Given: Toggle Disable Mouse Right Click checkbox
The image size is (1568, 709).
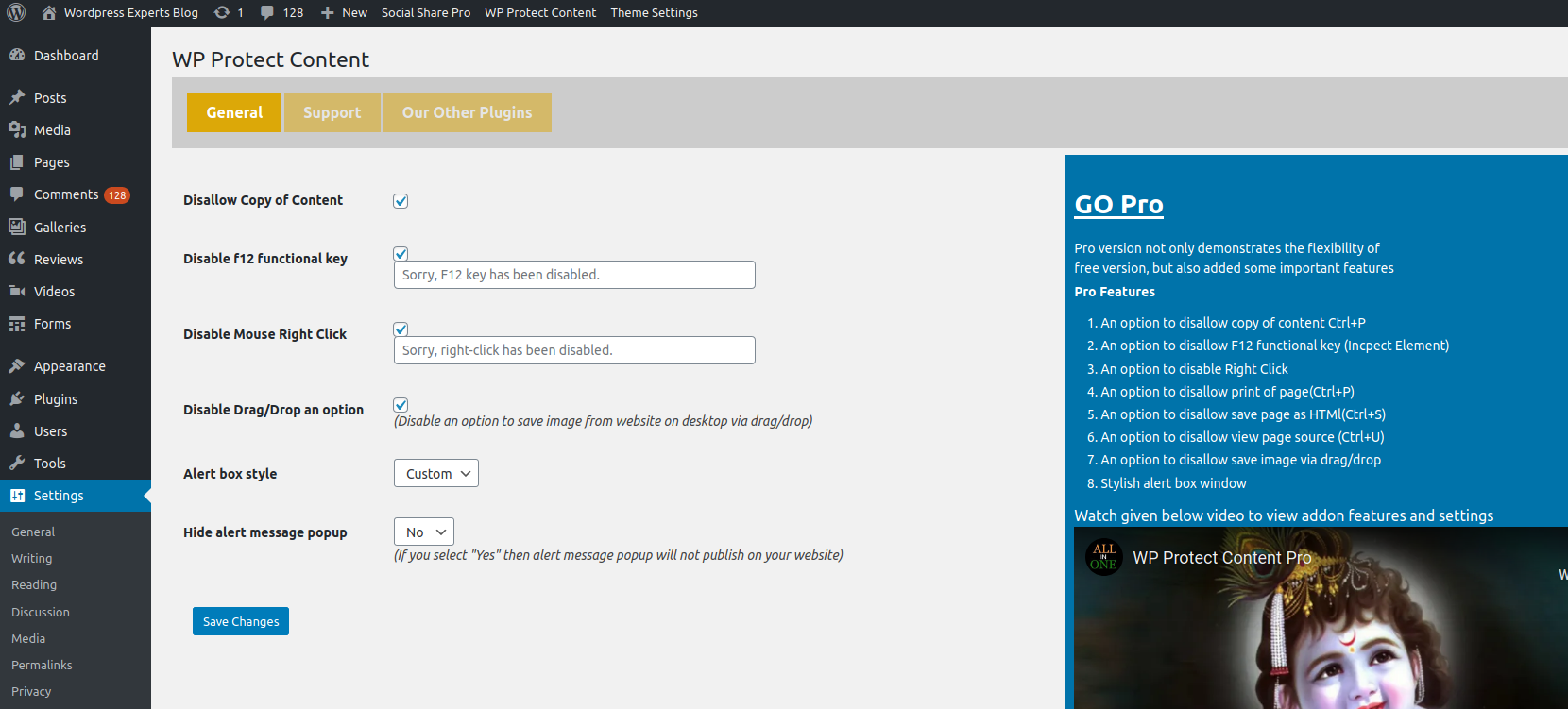Looking at the screenshot, I should (401, 329).
